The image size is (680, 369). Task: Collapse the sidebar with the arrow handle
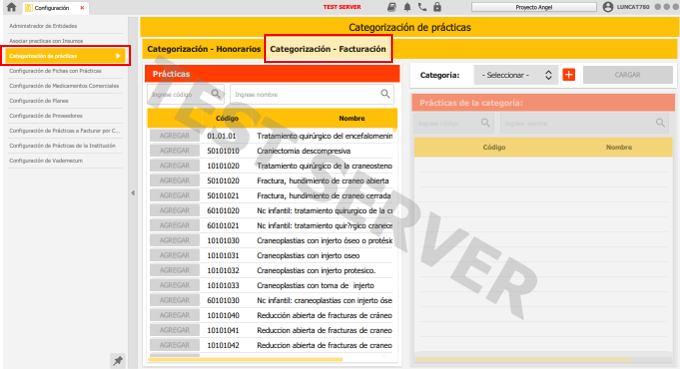click(133, 193)
